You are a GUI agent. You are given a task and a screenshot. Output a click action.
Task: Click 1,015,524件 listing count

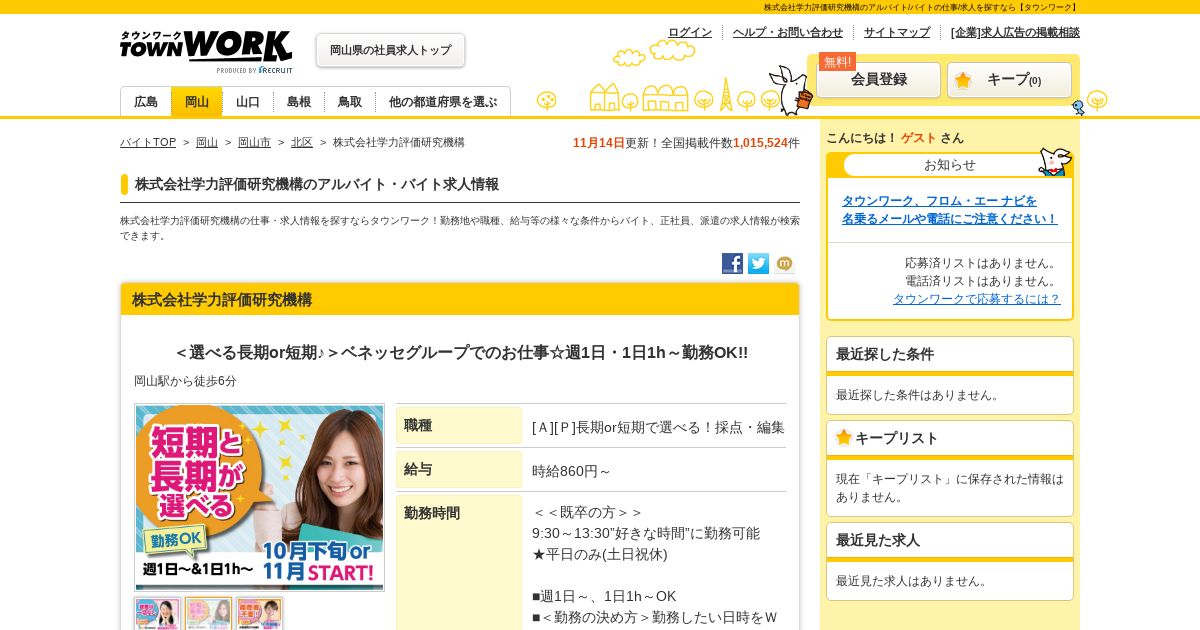click(x=766, y=143)
